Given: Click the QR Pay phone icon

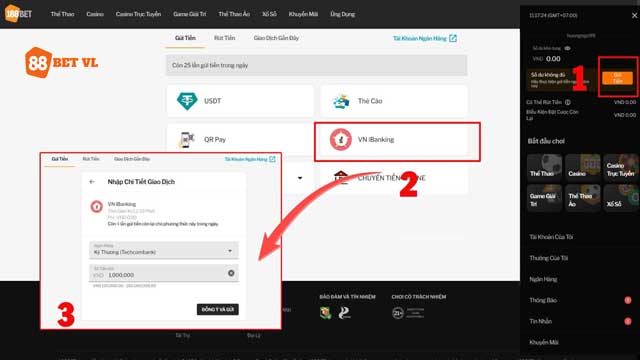Looking at the screenshot, I should (x=186, y=140).
